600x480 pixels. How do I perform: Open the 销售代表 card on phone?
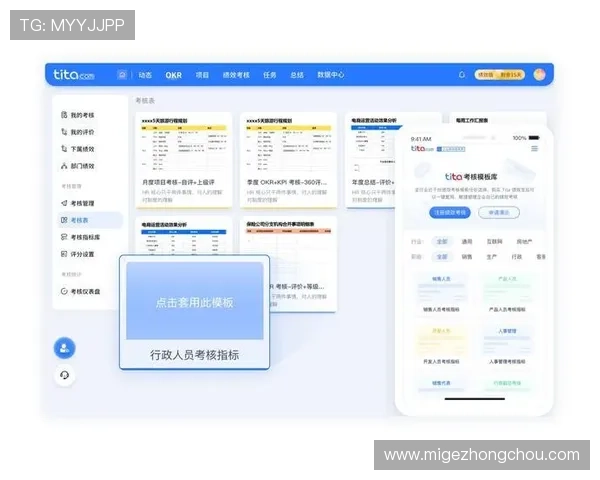coord(441,386)
